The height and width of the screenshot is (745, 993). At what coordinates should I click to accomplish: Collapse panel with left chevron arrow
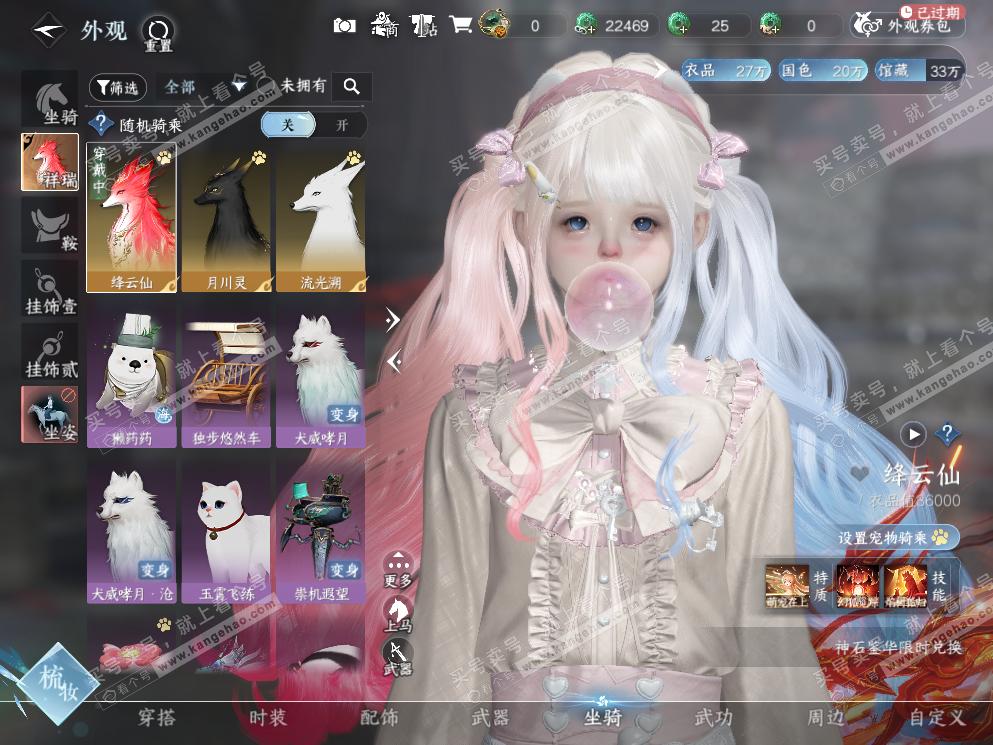(x=395, y=362)
